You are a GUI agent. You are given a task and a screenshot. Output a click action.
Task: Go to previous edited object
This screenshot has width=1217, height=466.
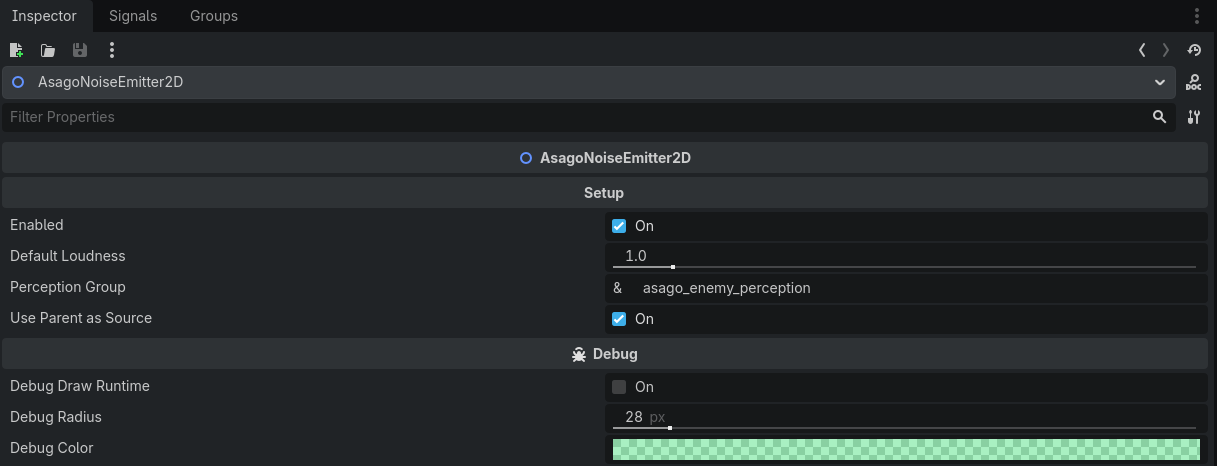tap(1142, 50)
